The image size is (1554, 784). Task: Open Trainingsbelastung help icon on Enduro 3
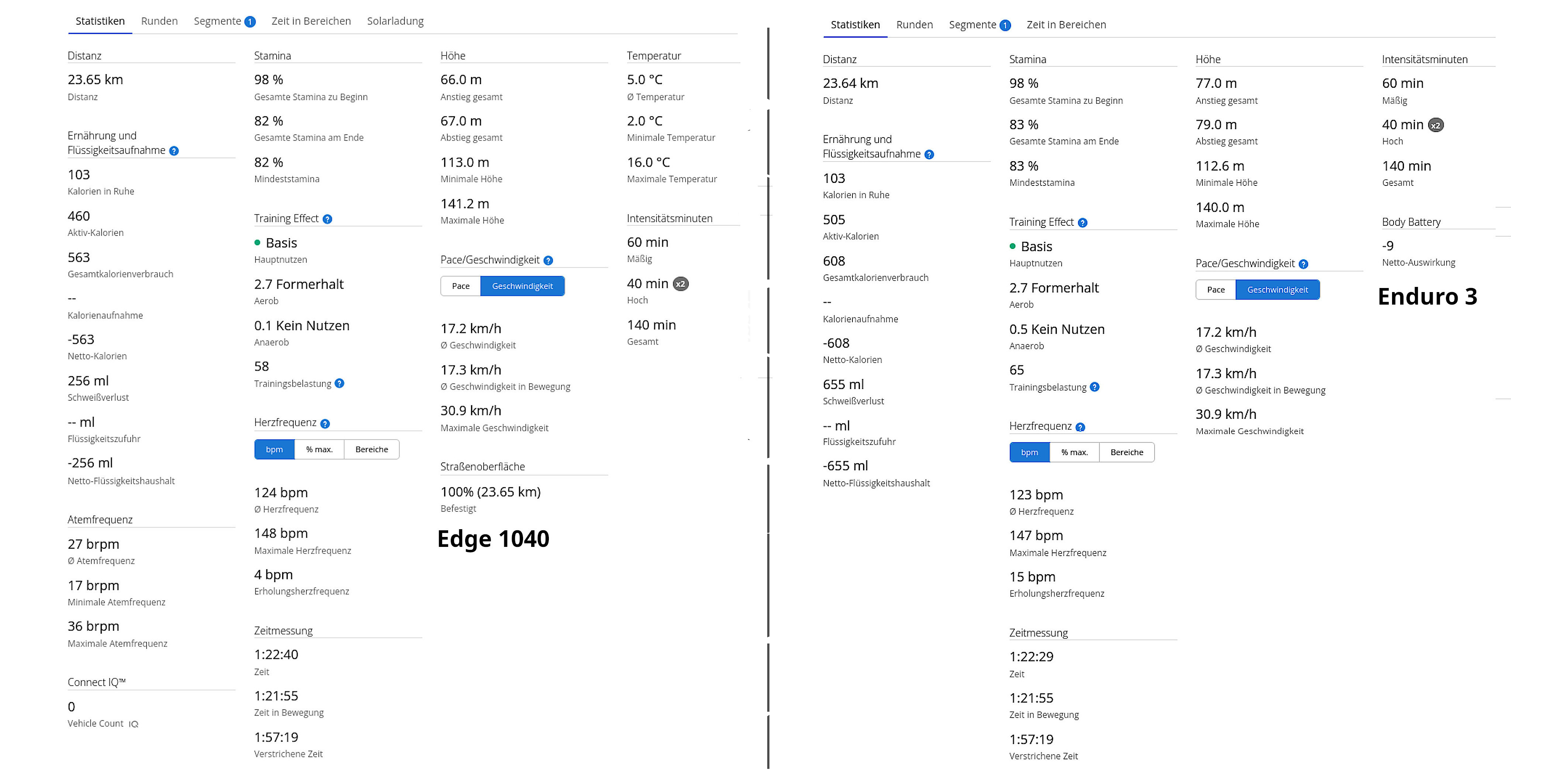click(x=1095, y=387)
